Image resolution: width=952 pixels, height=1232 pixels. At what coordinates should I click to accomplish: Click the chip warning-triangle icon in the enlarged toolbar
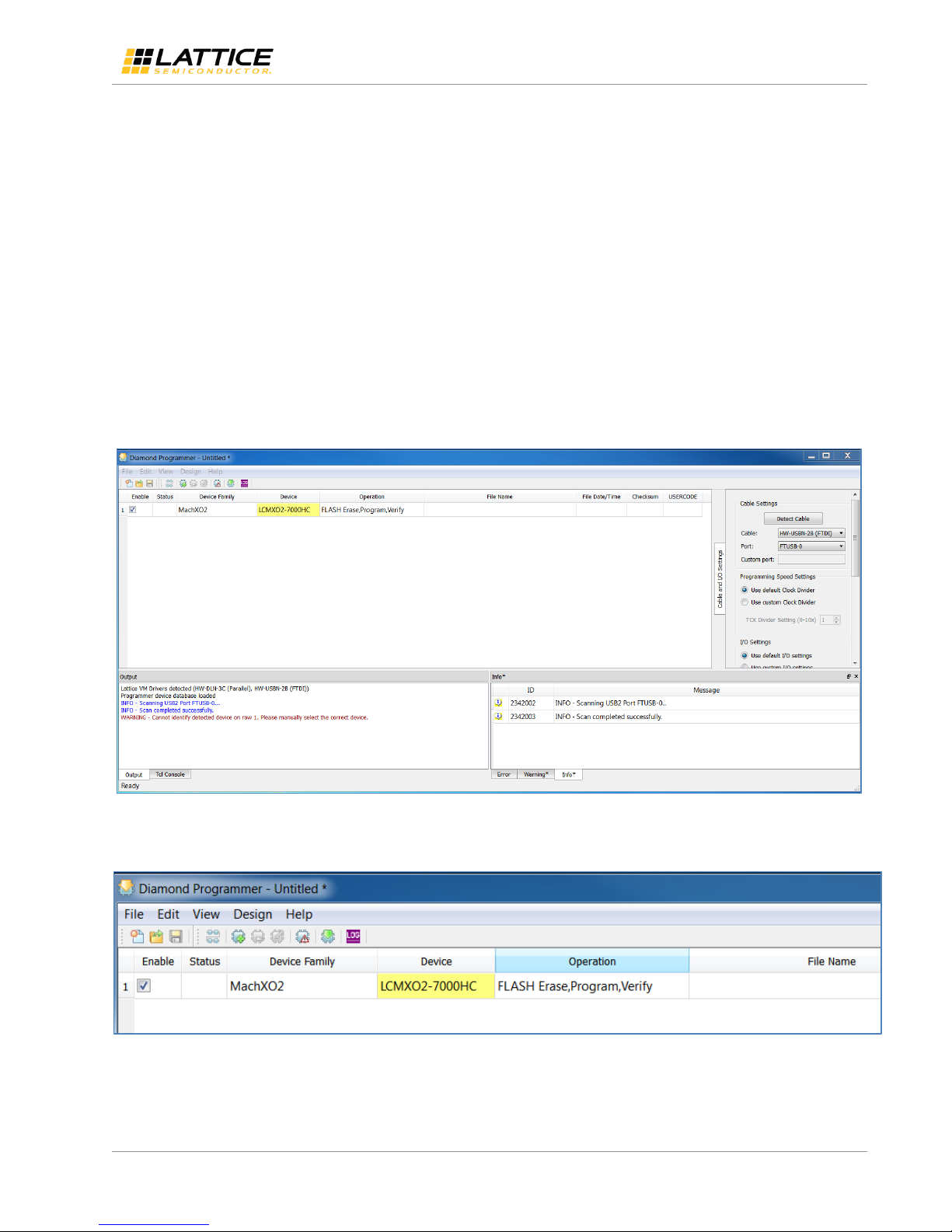303,937
